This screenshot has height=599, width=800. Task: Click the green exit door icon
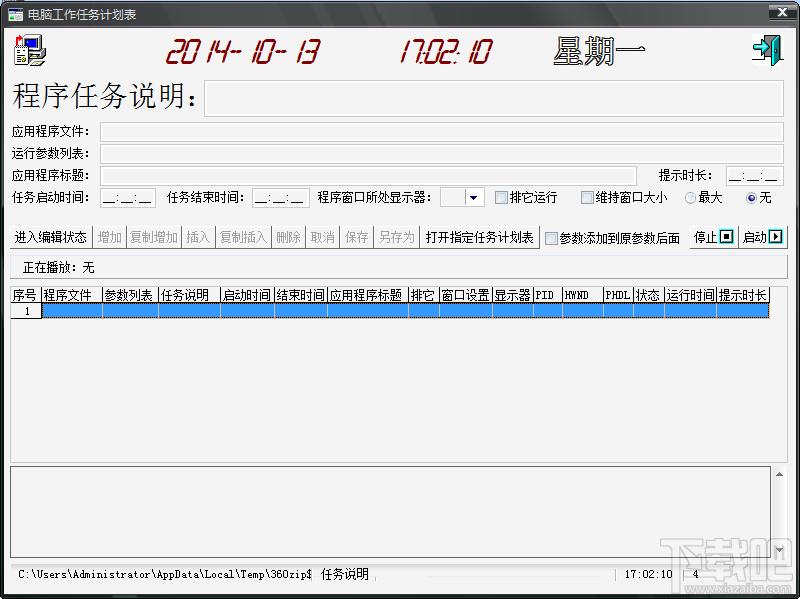767,50
